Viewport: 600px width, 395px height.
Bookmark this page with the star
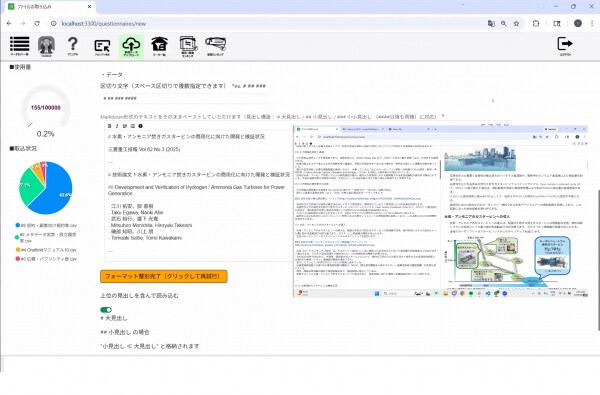(516, 23)
